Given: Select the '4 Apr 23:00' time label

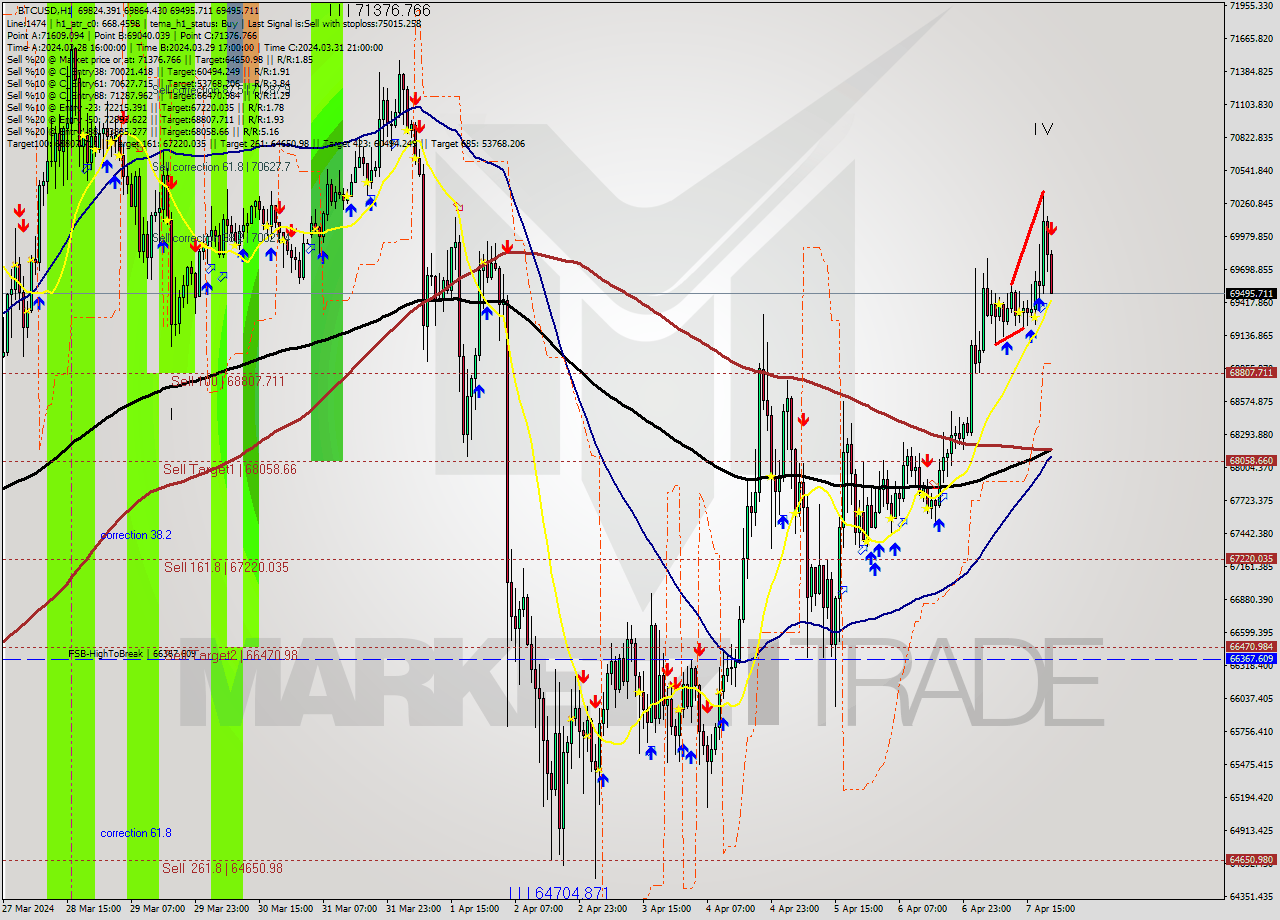Looking at the screenshot, I should click(x=795, y=909).
